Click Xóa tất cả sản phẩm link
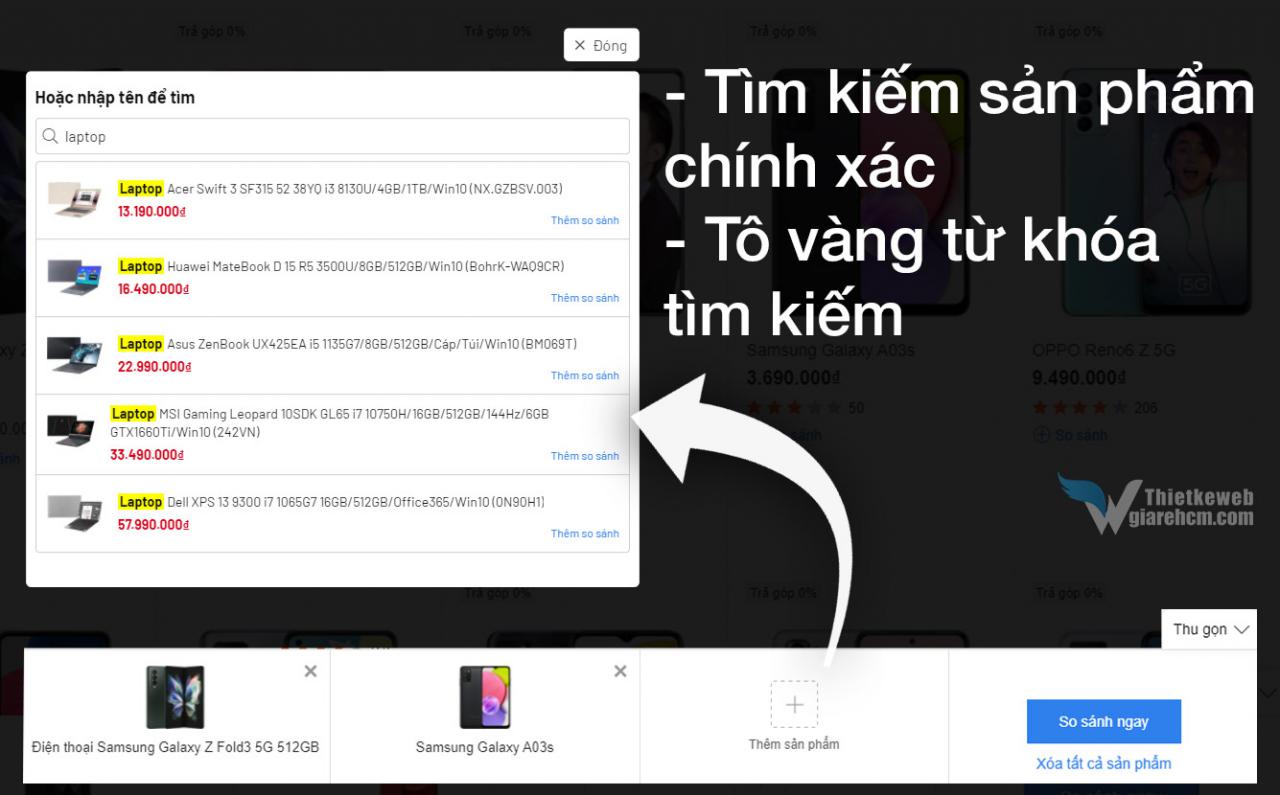This screenshot has height=795, width=1280. click(x=1103, y=763)
